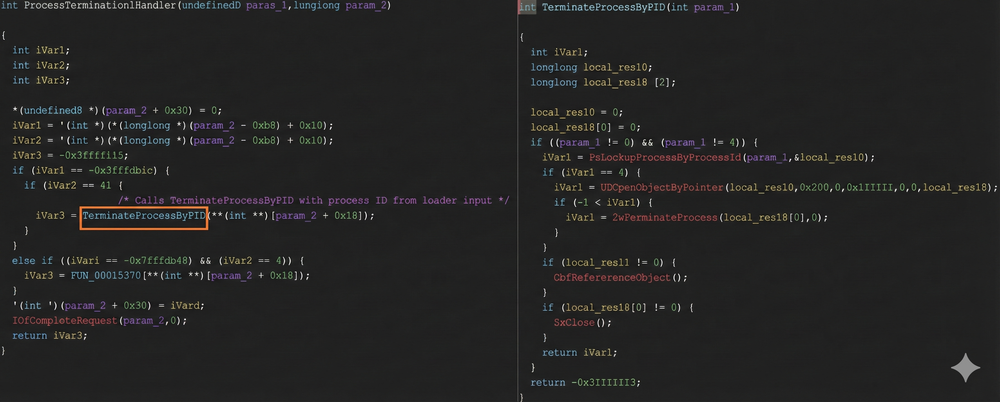Click the 'int iVar2;' declaration line

click(x=35, y=65)
